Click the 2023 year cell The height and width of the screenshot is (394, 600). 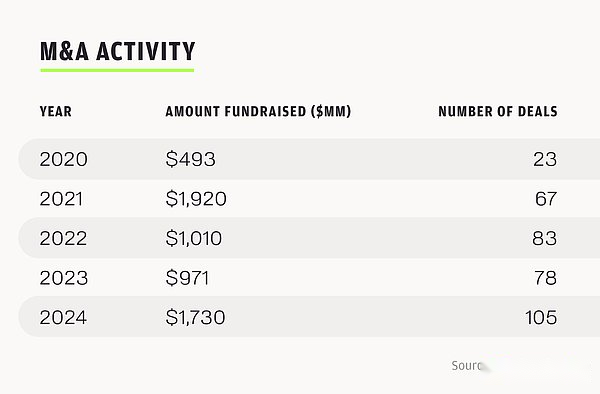point(64,278)
